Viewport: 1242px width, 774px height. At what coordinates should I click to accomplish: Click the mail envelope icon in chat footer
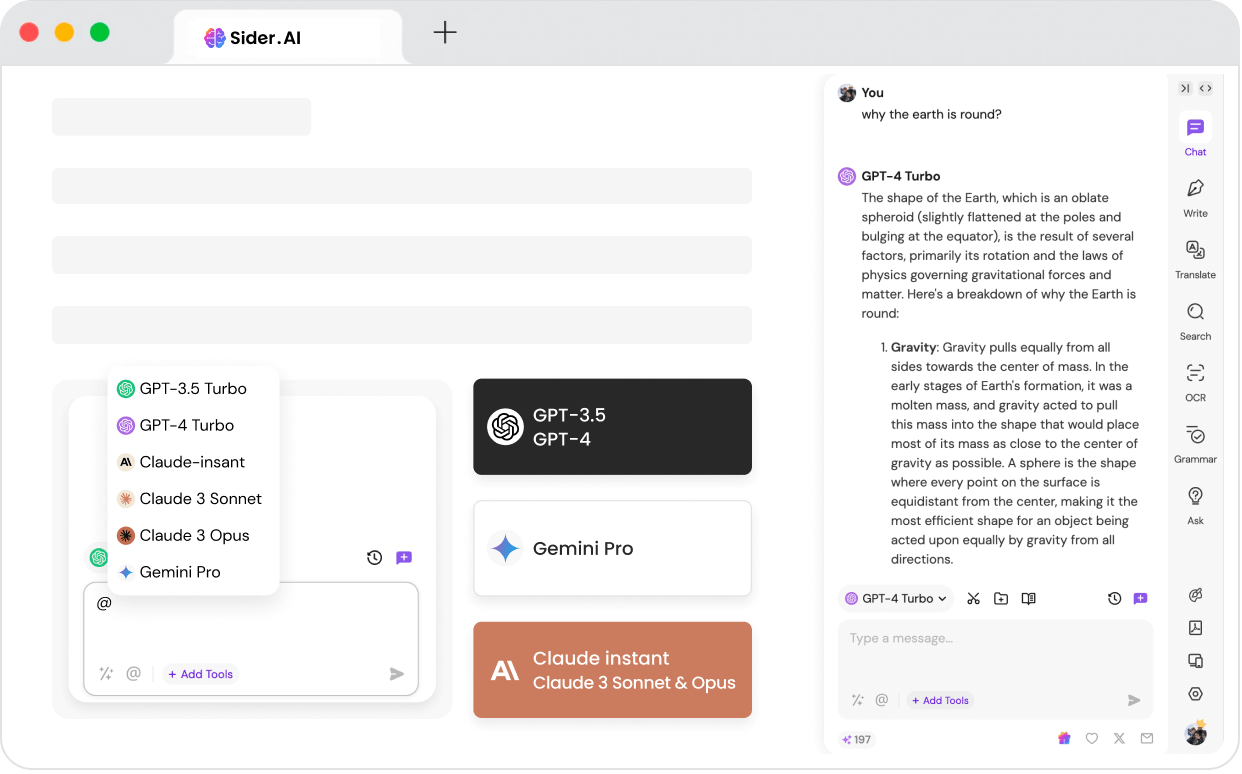[1147, 739]
